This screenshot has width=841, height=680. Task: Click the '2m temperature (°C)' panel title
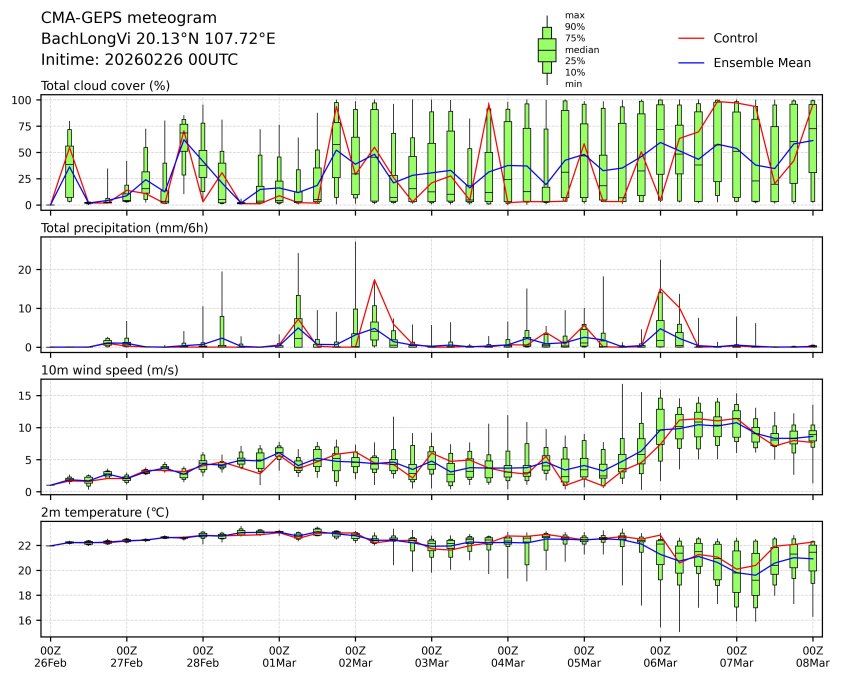tap(105, 513)
